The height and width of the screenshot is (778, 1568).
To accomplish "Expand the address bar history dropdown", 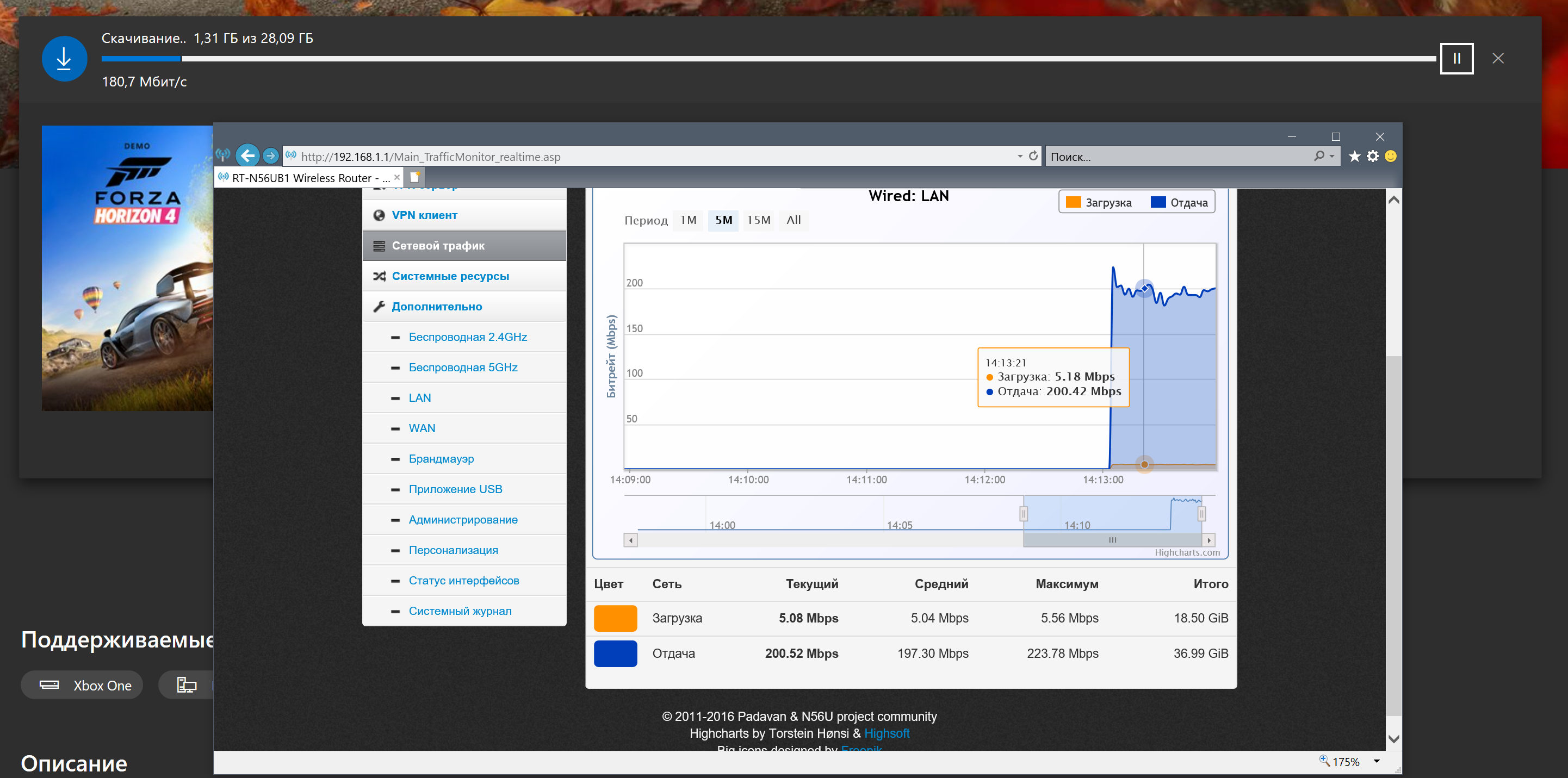I will [1020, 157].
